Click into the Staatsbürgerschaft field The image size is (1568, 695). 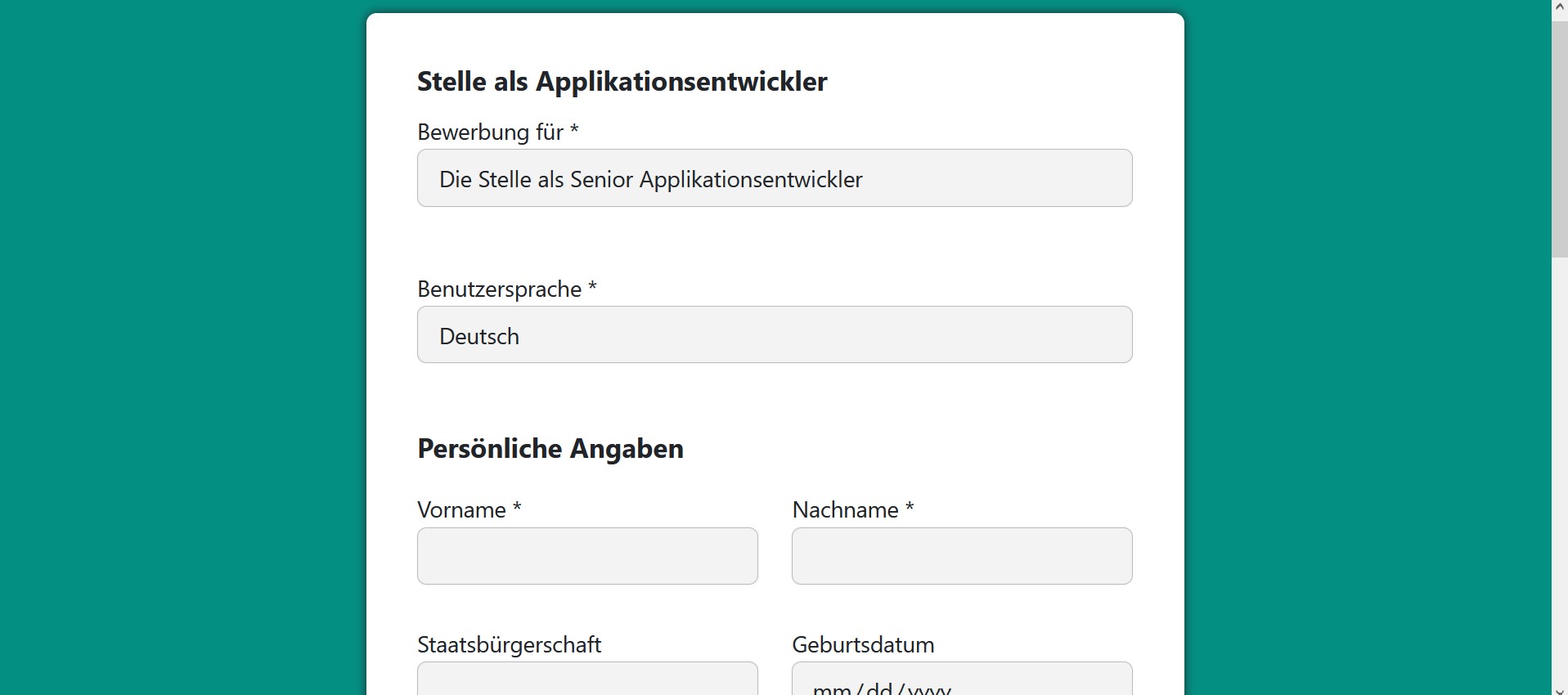click(586, 680)
